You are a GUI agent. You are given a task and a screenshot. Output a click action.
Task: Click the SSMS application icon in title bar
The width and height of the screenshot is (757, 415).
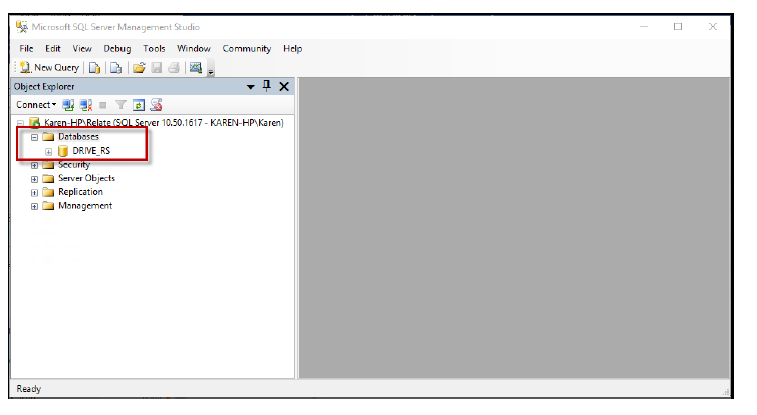(x=22, y=27)
